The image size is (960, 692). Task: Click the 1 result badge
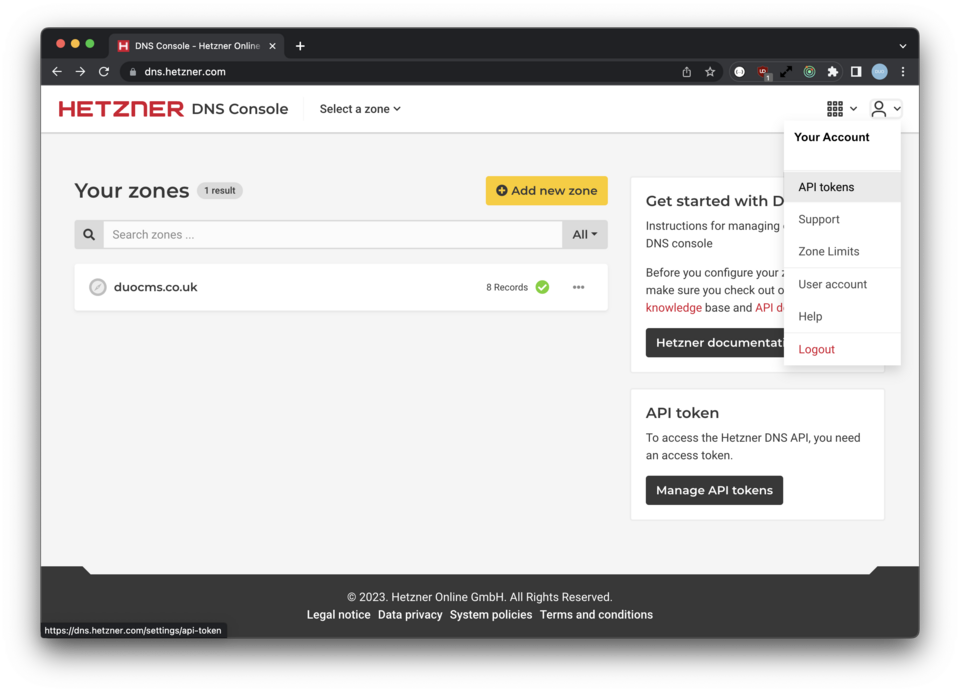click(x=220, y=190)
